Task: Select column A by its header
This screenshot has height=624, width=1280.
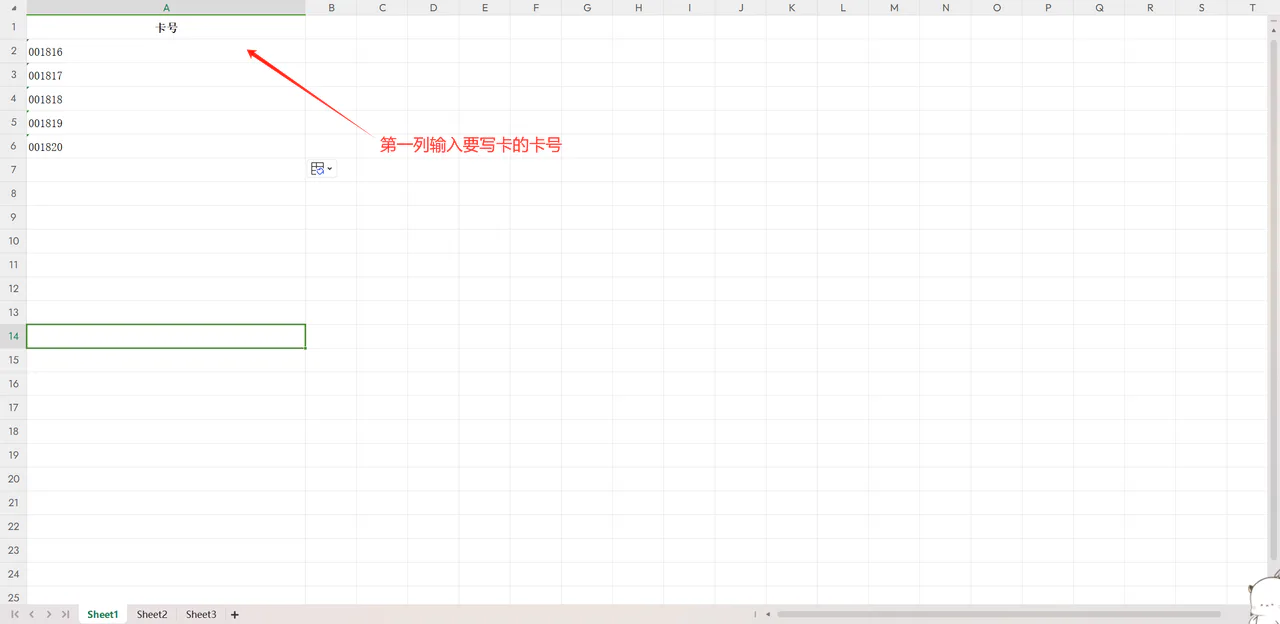Action: pos(166,8)
